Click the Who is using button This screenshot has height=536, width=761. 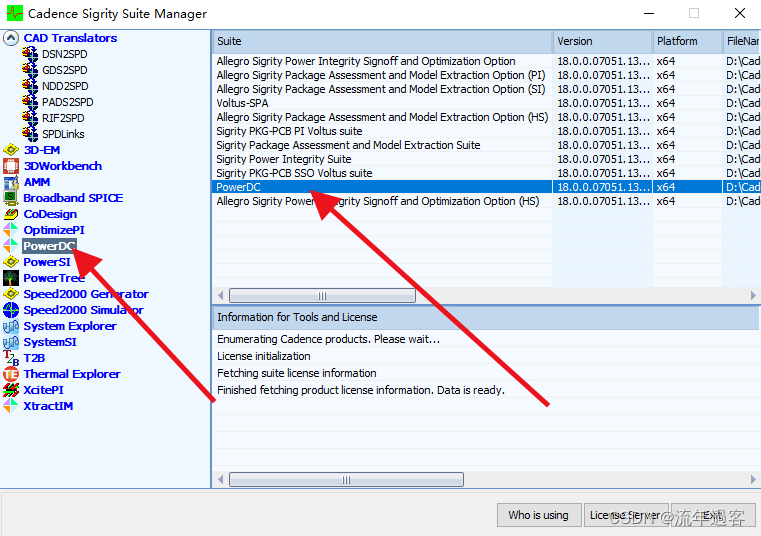pyautogui.click(x=539, y=515)
